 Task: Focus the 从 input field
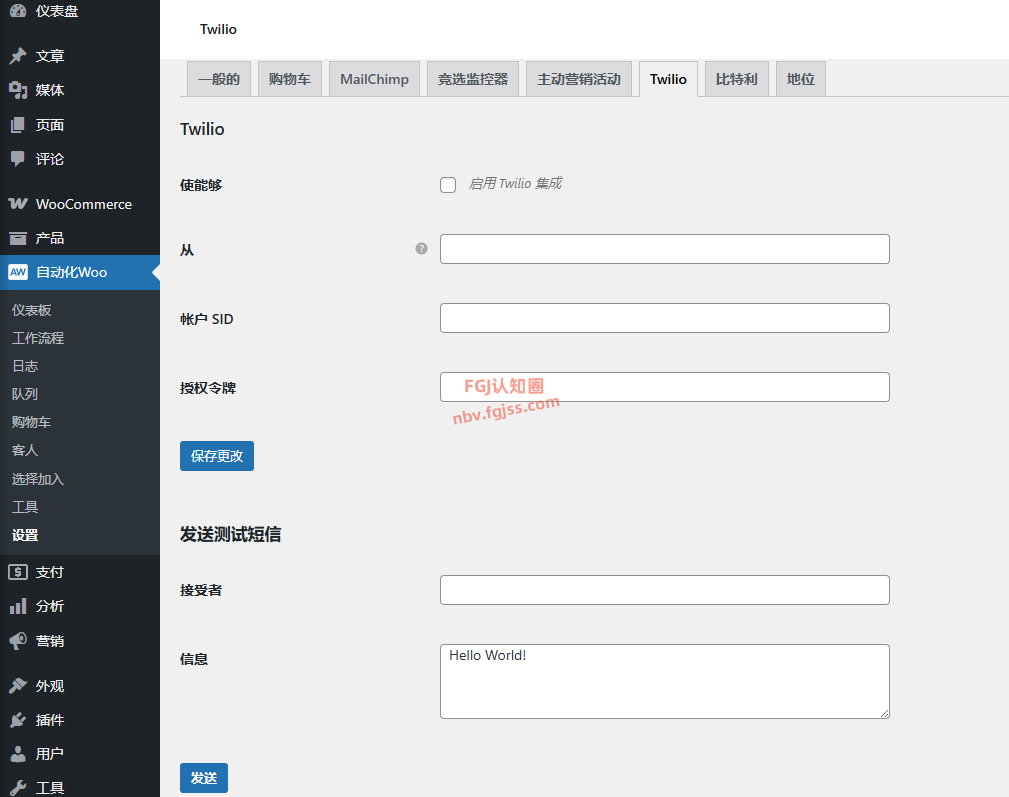point(665,249)
